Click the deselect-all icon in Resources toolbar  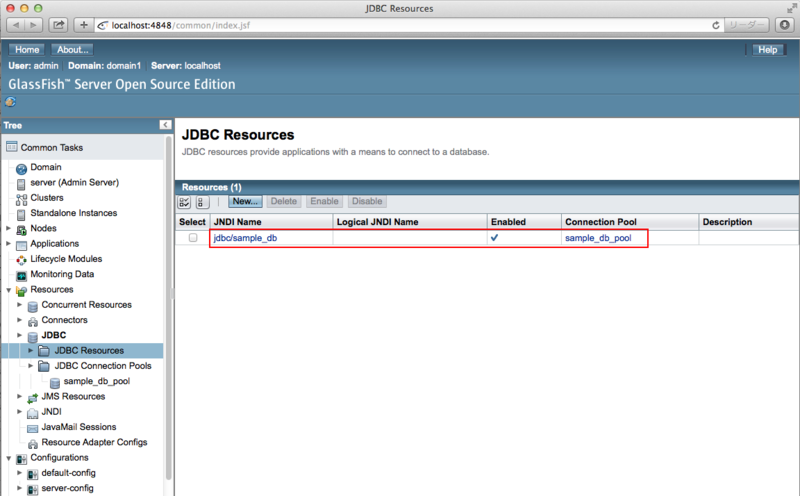coord(202,202)
